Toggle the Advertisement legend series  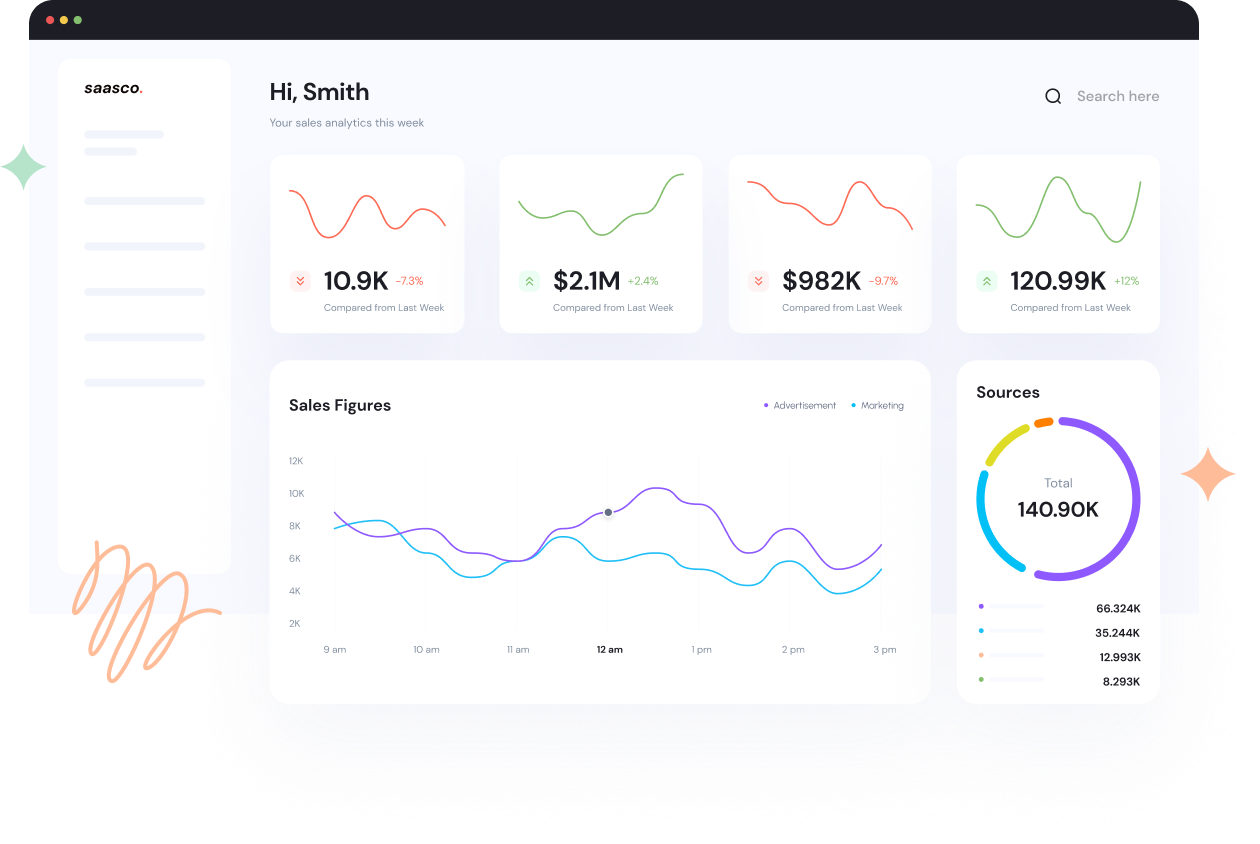tap(800, 406)
